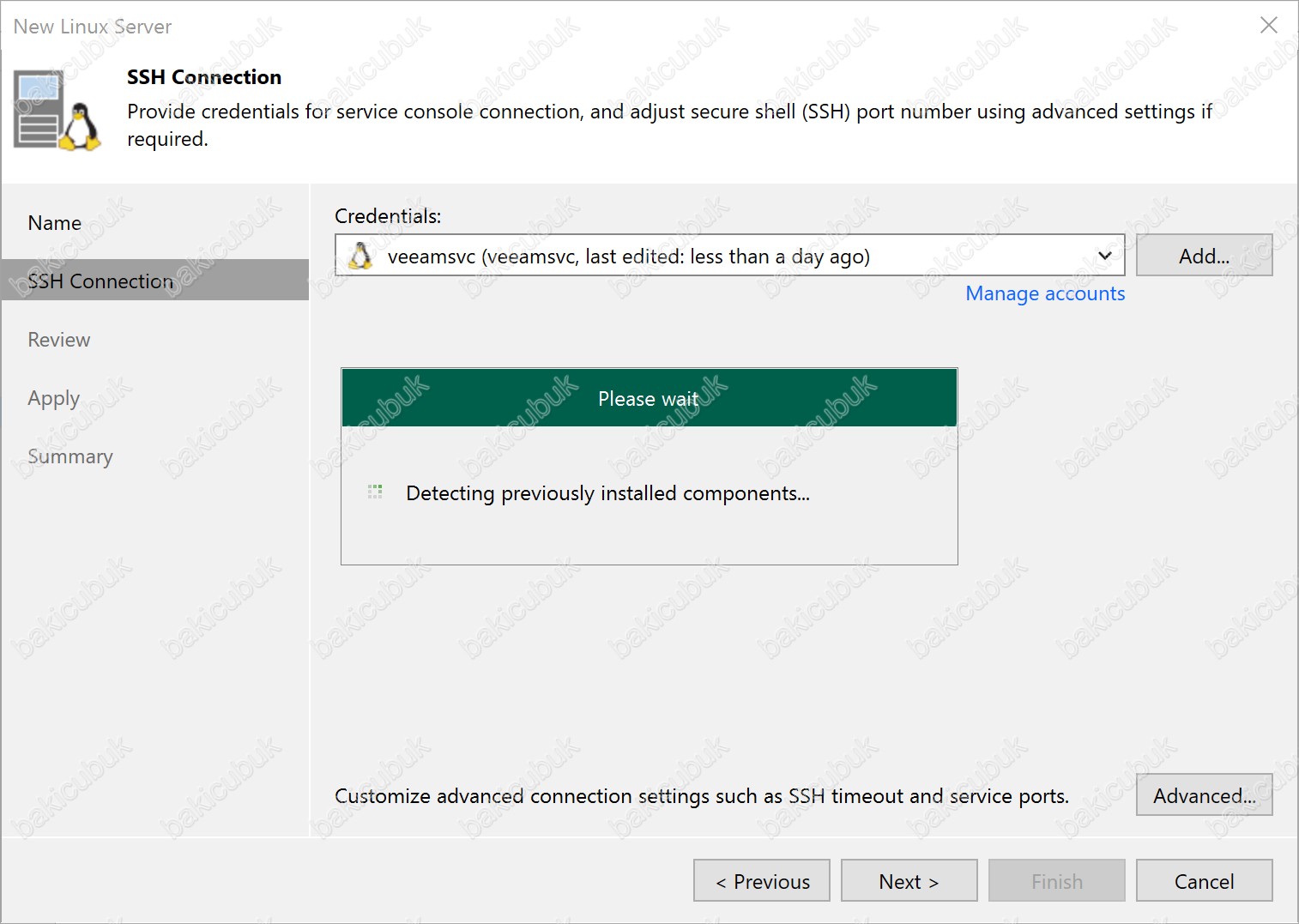Go back with the Previous button
1299x924 pixels.
[762, 881]
